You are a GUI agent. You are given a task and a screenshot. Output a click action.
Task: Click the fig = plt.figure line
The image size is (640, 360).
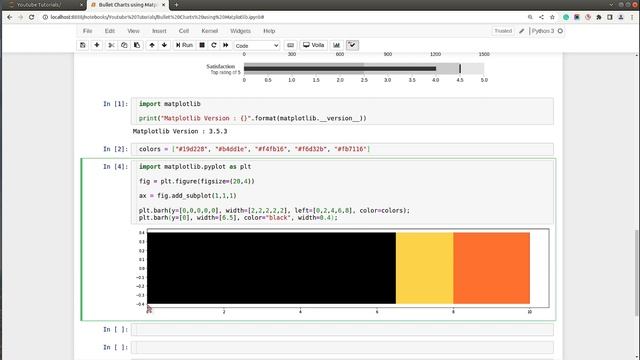click(196, 181)
